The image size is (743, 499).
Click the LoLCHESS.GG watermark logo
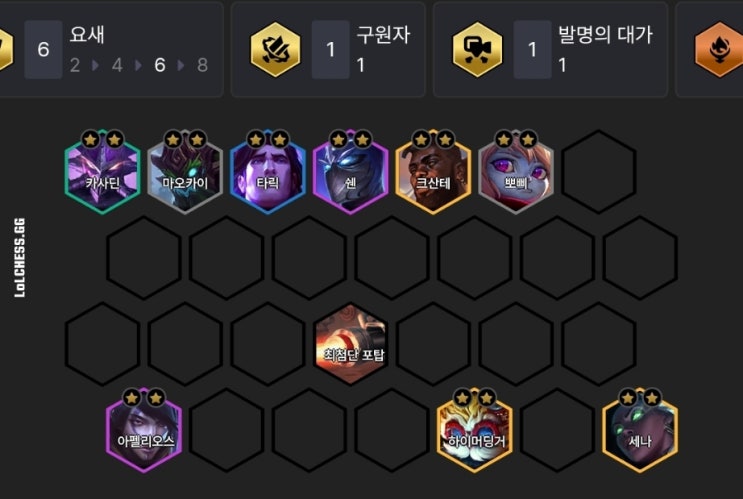click(19, 258)
